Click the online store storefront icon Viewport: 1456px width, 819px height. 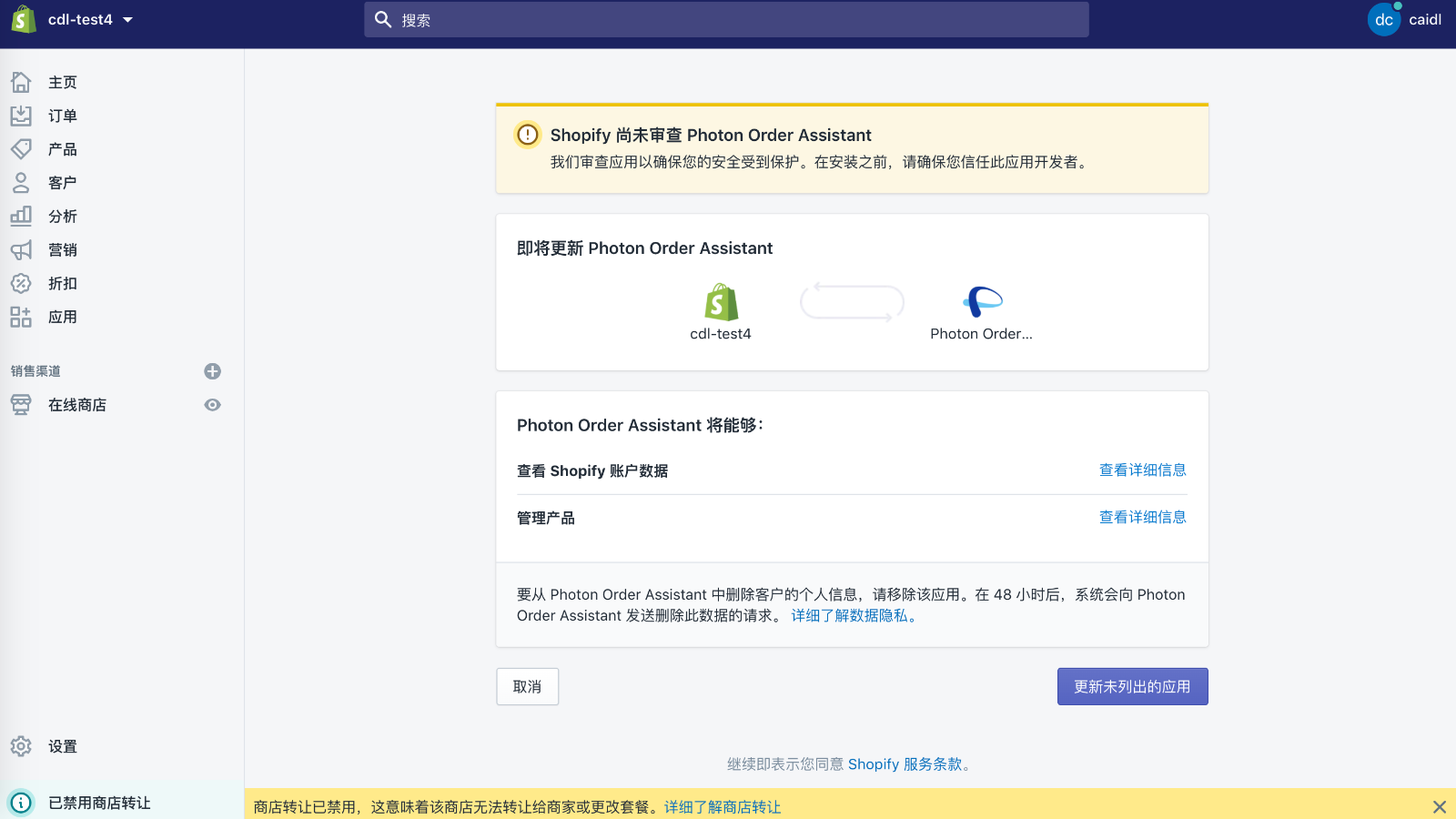coord(21,405)
